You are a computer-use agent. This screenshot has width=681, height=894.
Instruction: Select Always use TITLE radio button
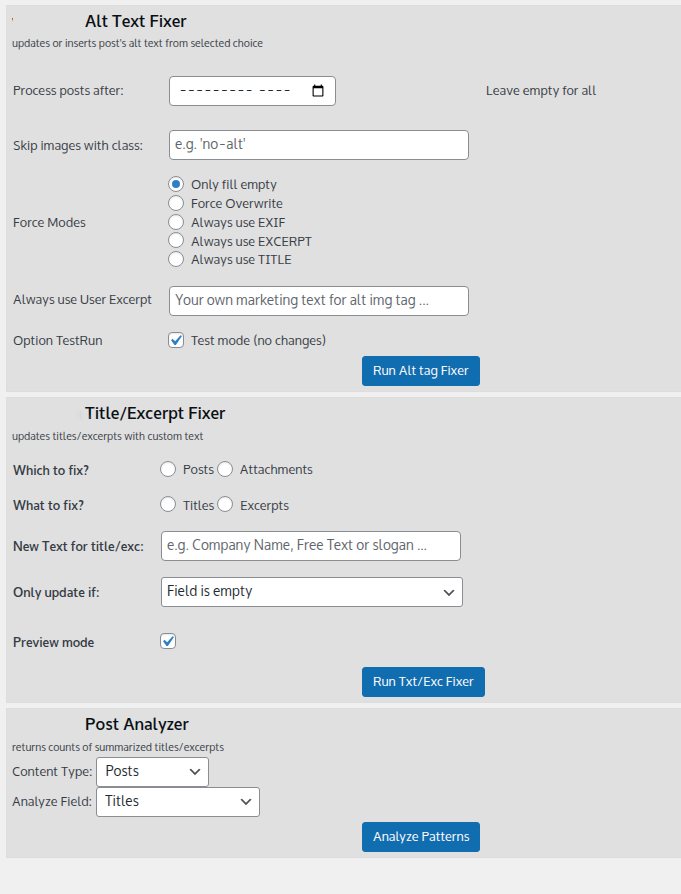(x=176, y=259)
